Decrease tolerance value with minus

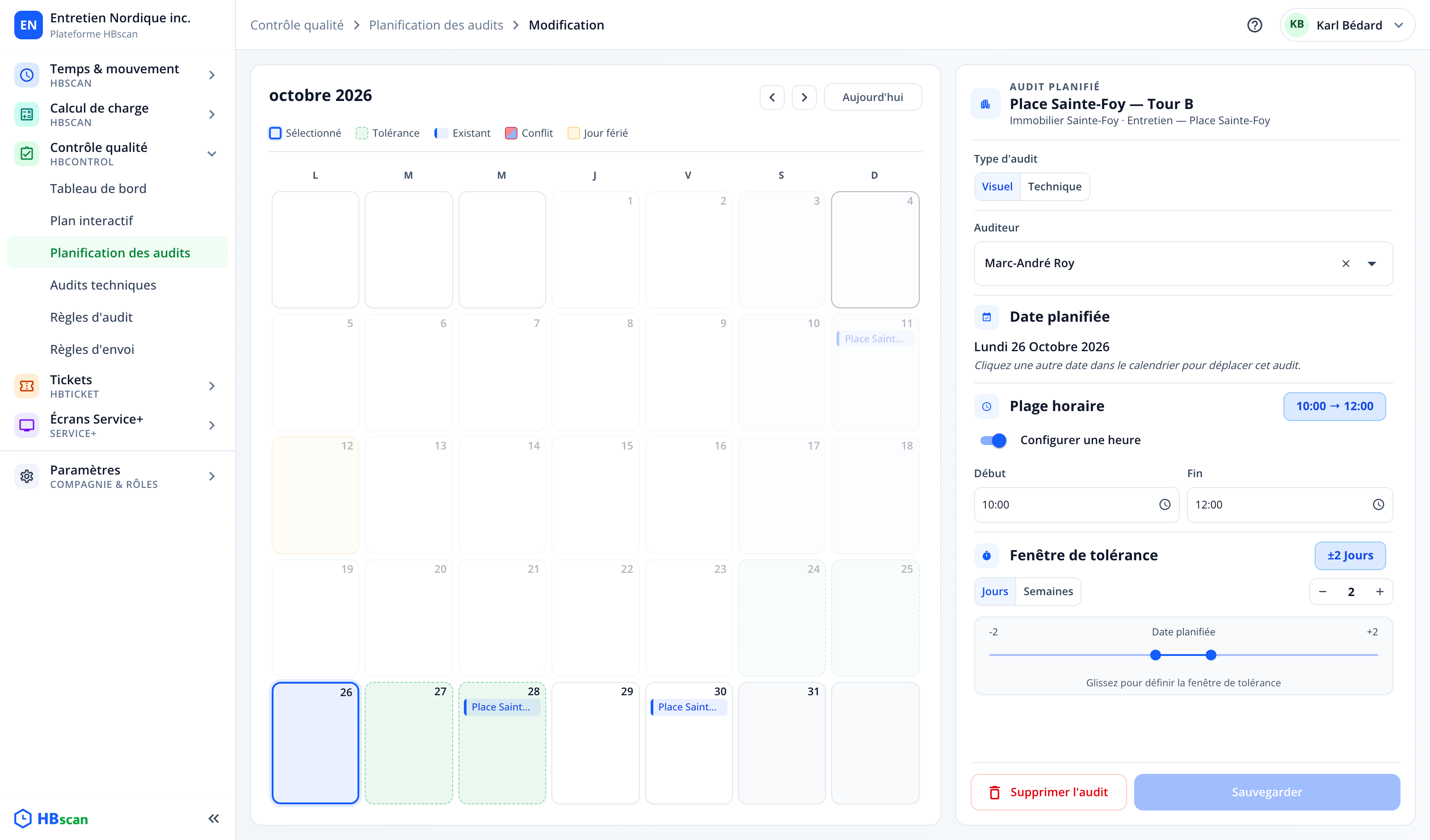tap(1323, 592)
